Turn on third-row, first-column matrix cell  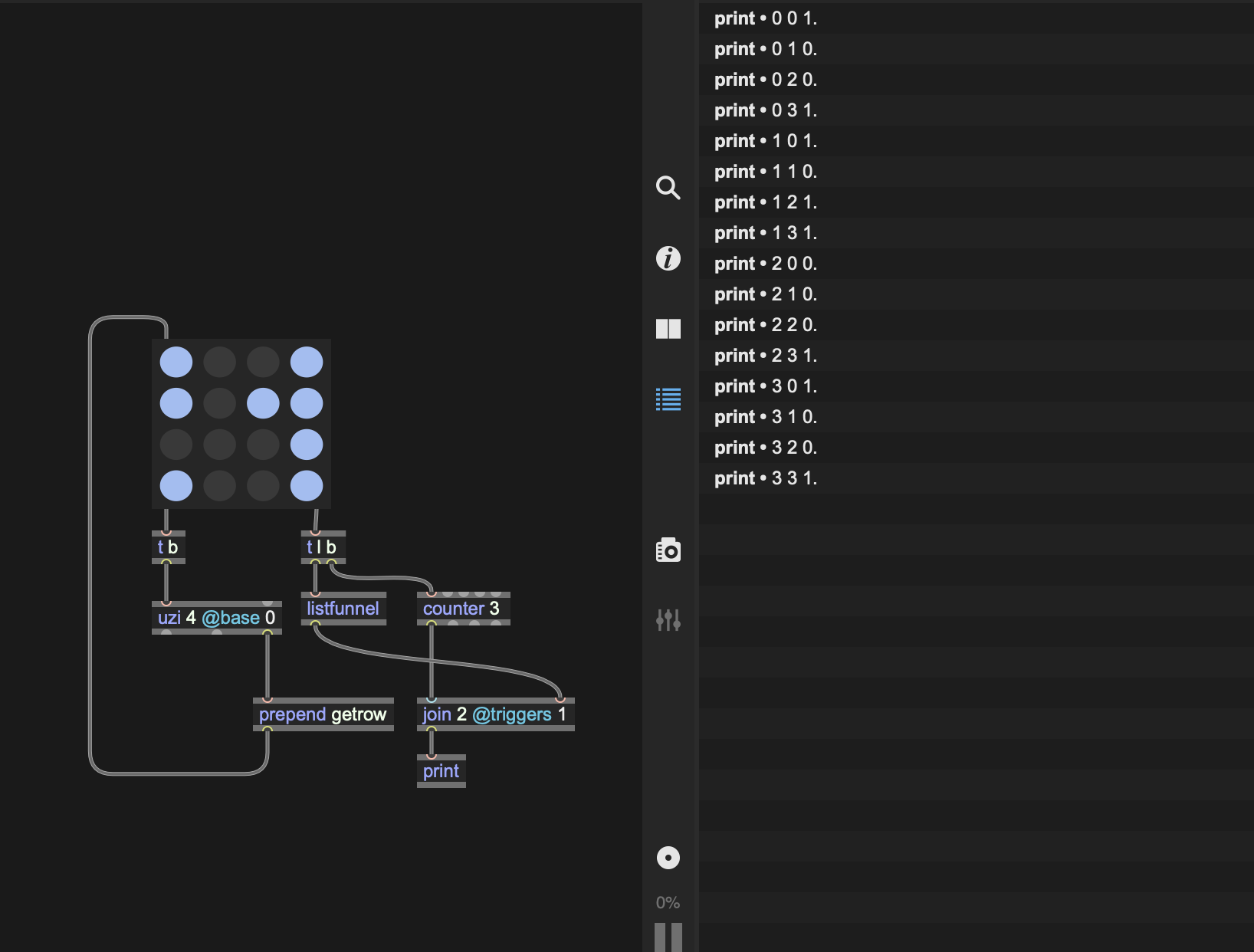click(176, 445)
